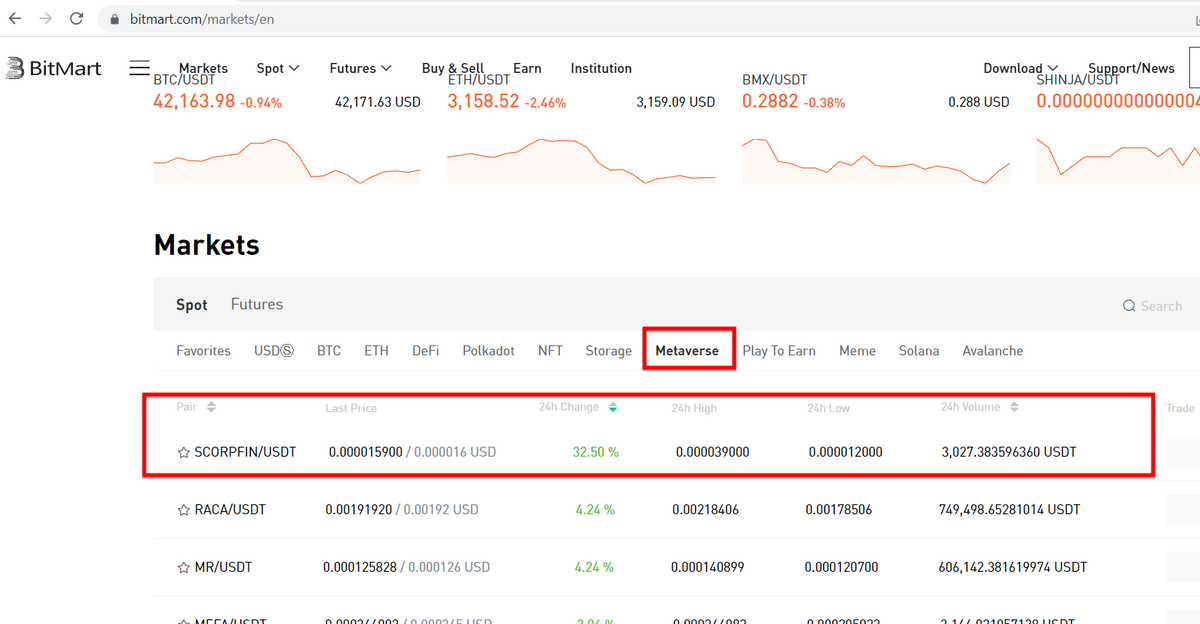Image resolution: width=1200 pixels, height=624 pixels.
Task: Click MR/USDT pair name
Action: tap(223, 567)
